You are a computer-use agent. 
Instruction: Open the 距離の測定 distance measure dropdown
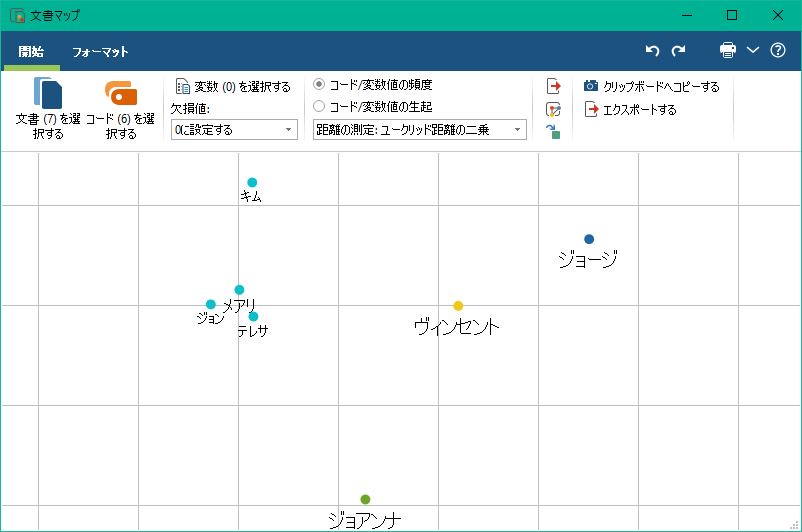pyautogui.click(x=419, y=129)
